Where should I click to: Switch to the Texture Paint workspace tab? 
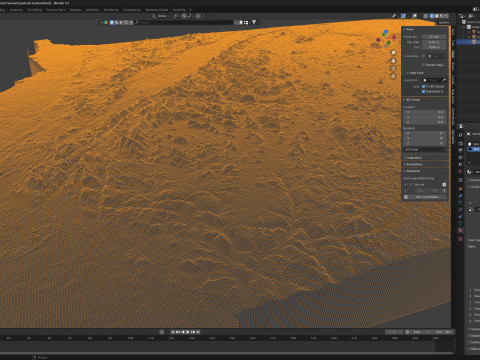[x=56, y=10]
